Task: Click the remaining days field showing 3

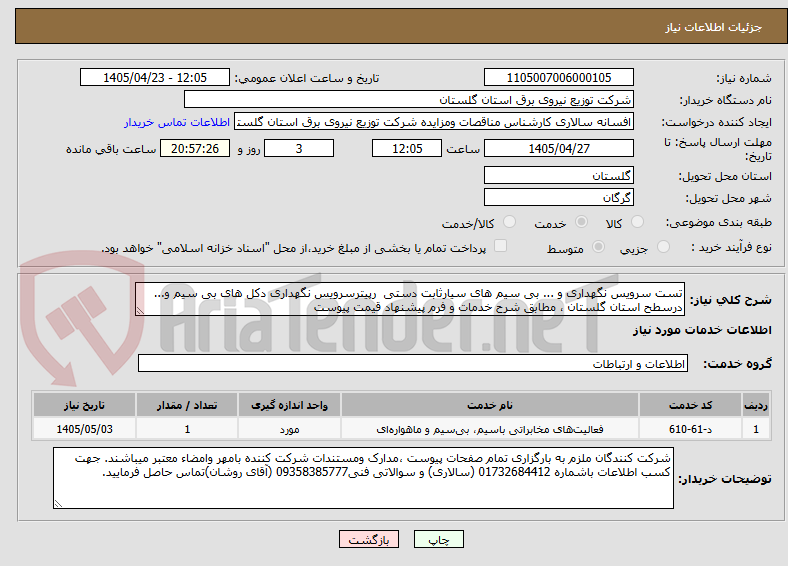Action: click(x=299, y=148)
